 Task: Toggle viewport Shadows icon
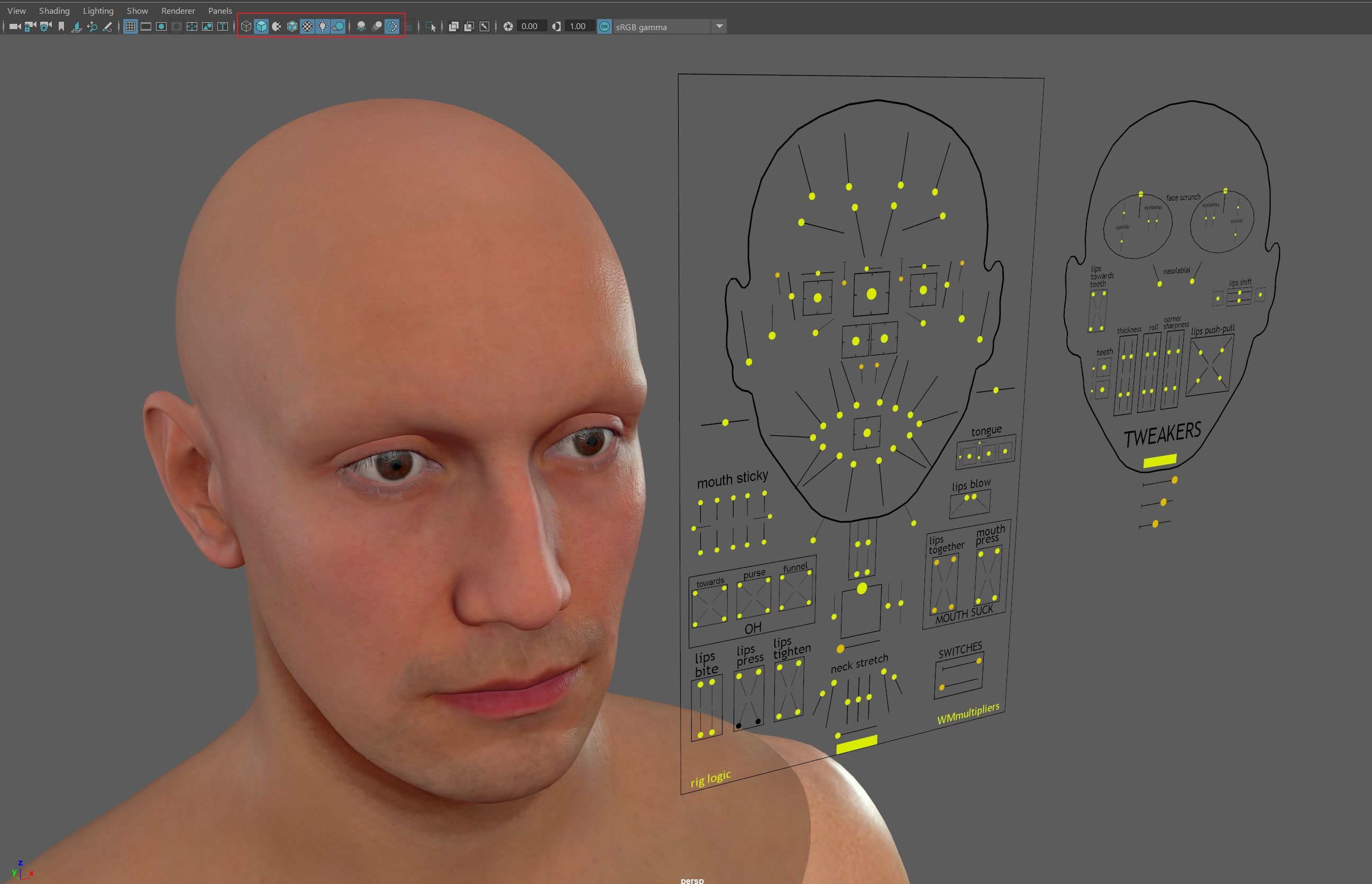[x=338, y=26]
